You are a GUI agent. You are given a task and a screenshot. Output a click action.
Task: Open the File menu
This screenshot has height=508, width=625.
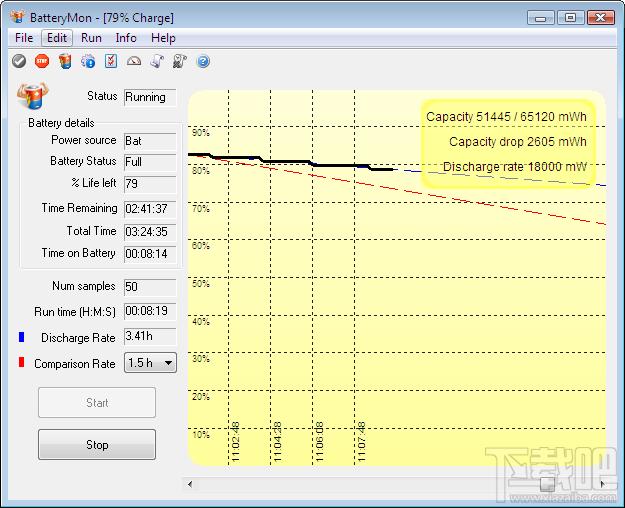(x=24, y=38)
